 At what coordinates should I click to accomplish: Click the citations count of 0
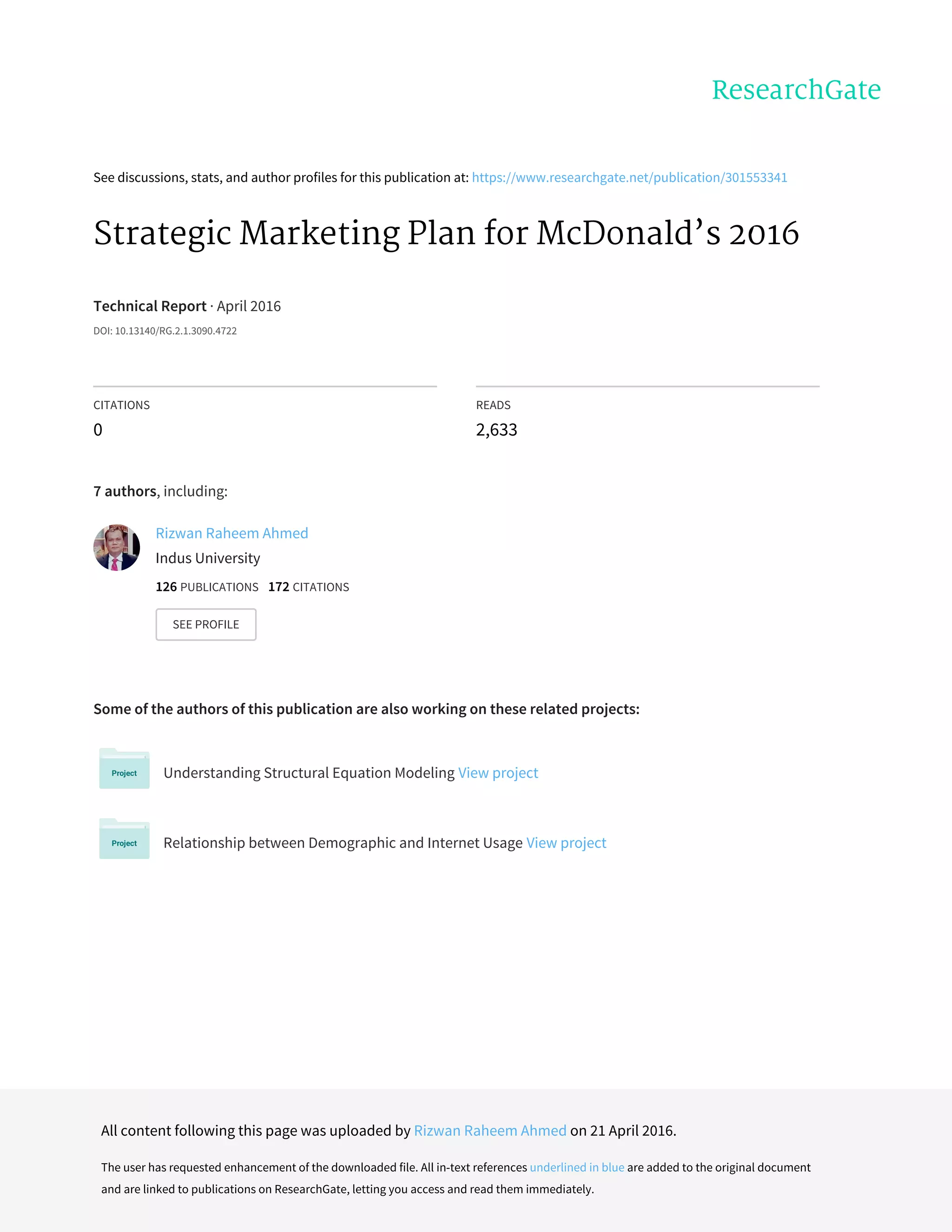point(98,430)
